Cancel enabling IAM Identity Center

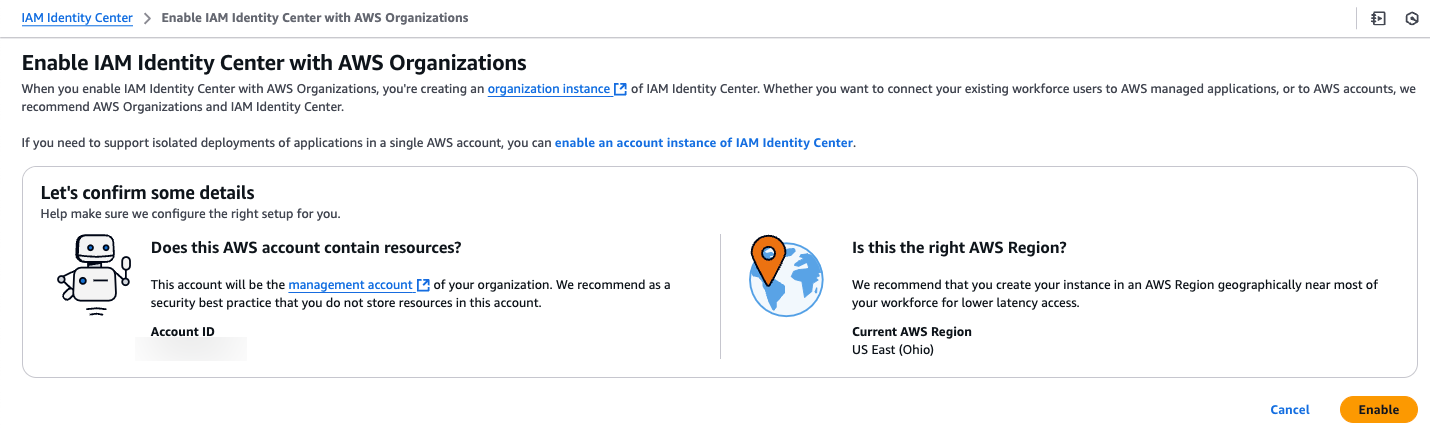tap(1290, 410)
